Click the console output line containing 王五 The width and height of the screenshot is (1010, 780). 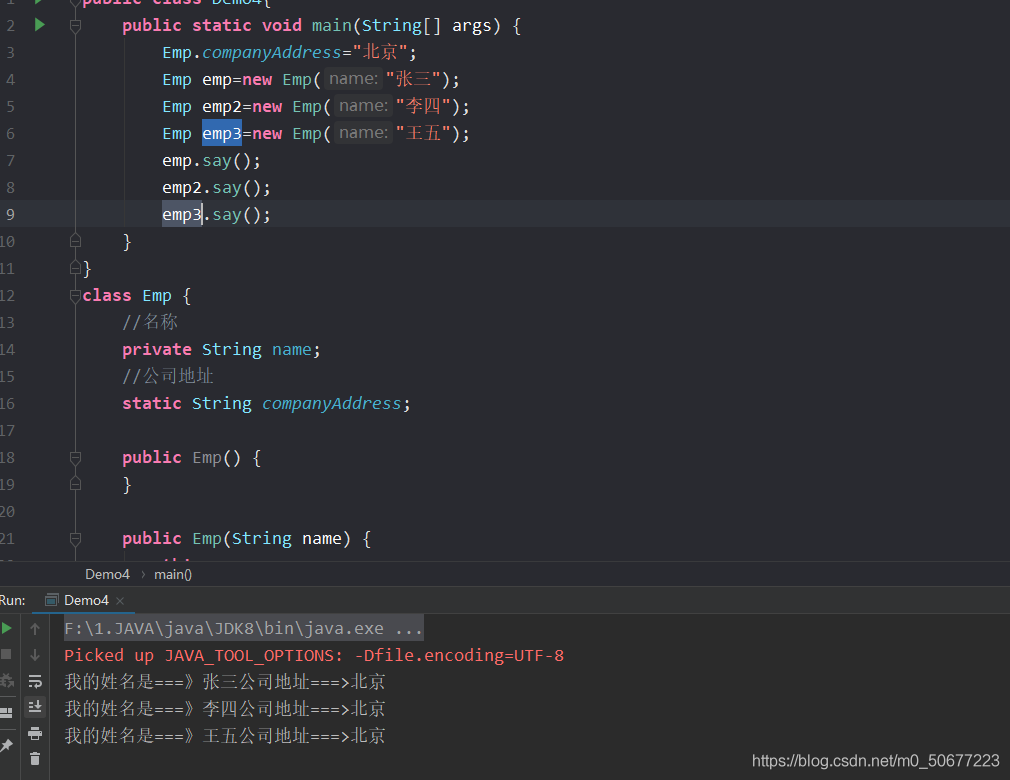(x=225, y=736)
